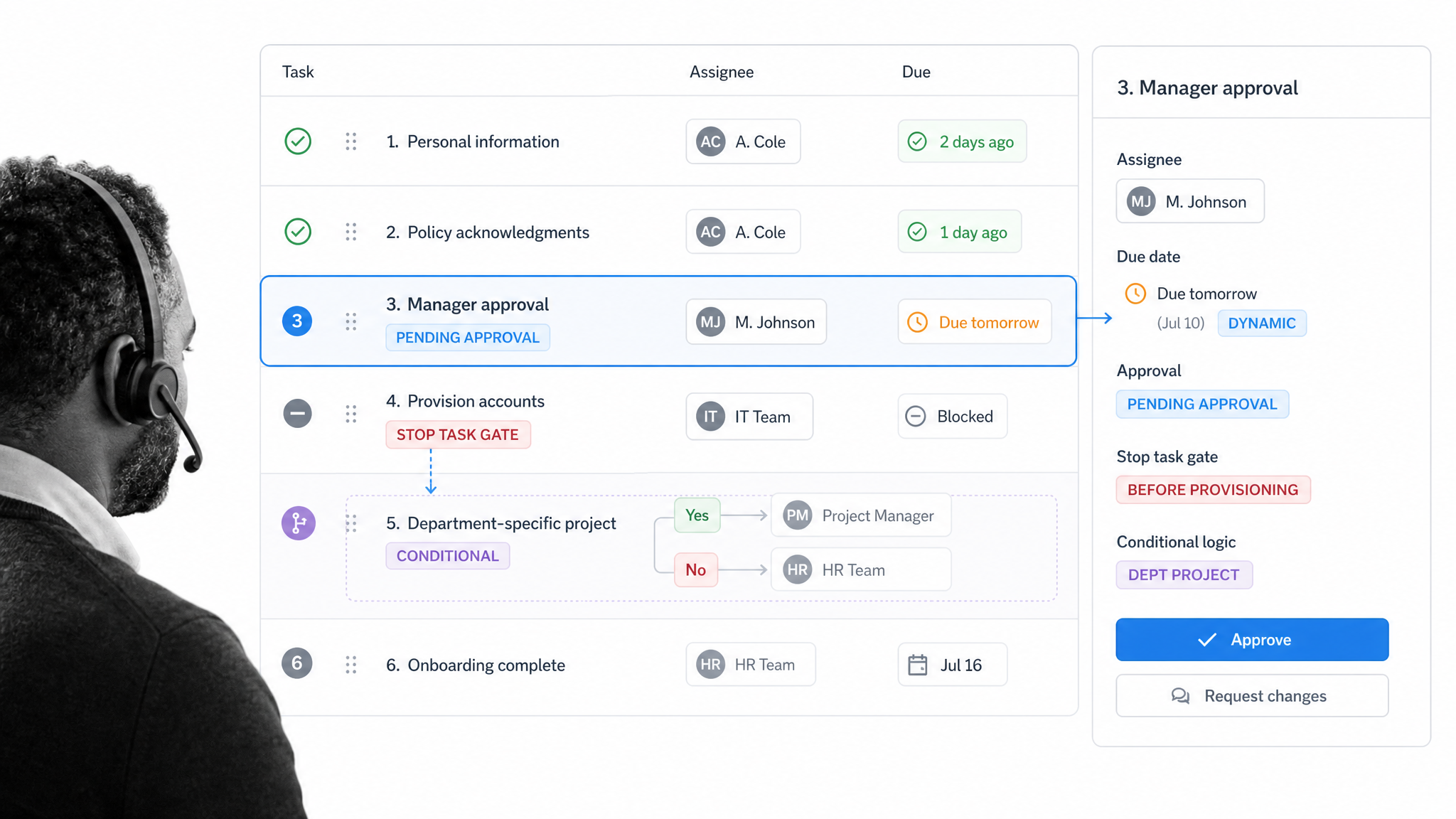
Task: Click the clock icon in the details panel
Action: (1135, 294)
